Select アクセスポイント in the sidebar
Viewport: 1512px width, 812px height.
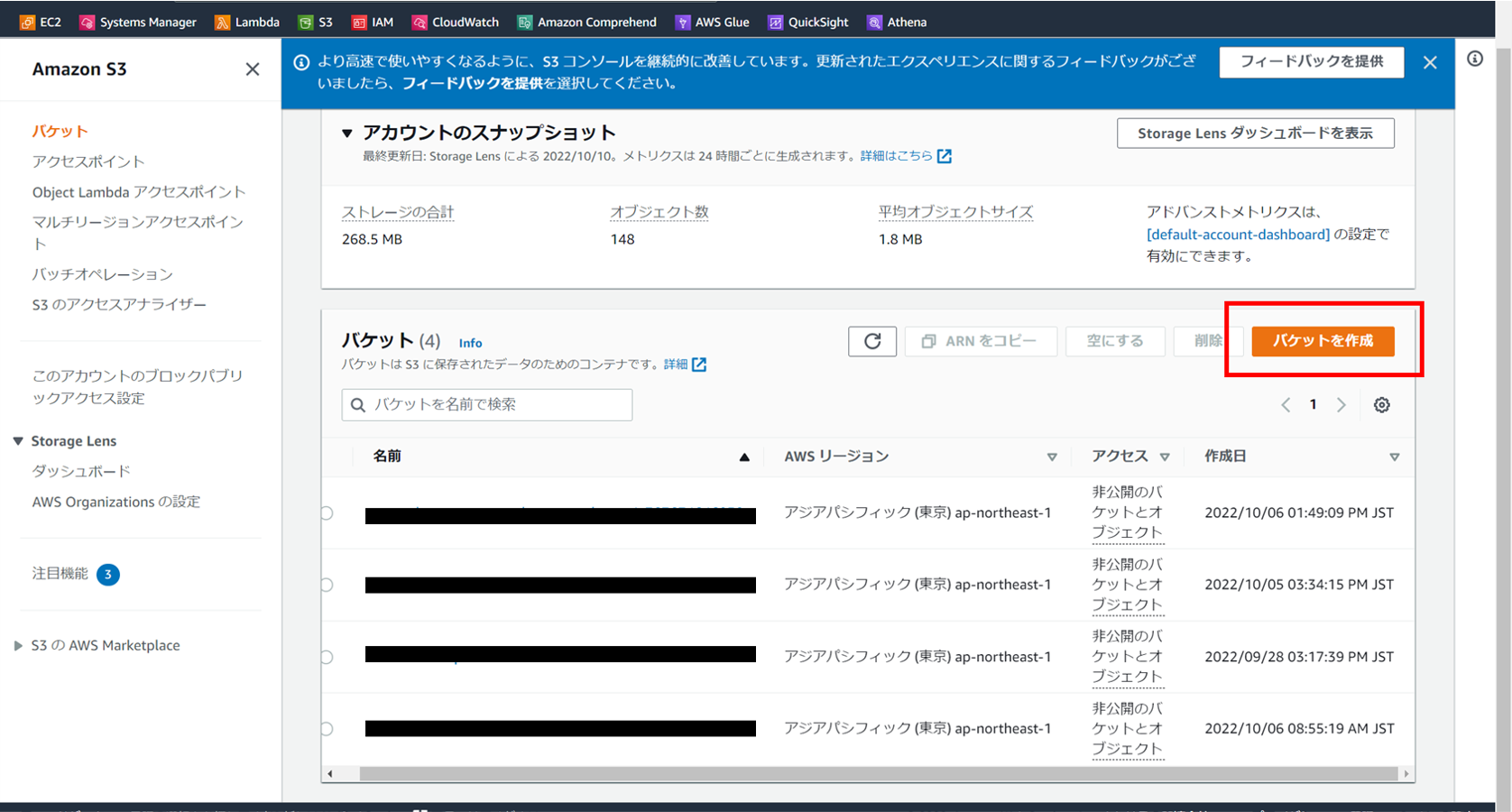[88, 161]
